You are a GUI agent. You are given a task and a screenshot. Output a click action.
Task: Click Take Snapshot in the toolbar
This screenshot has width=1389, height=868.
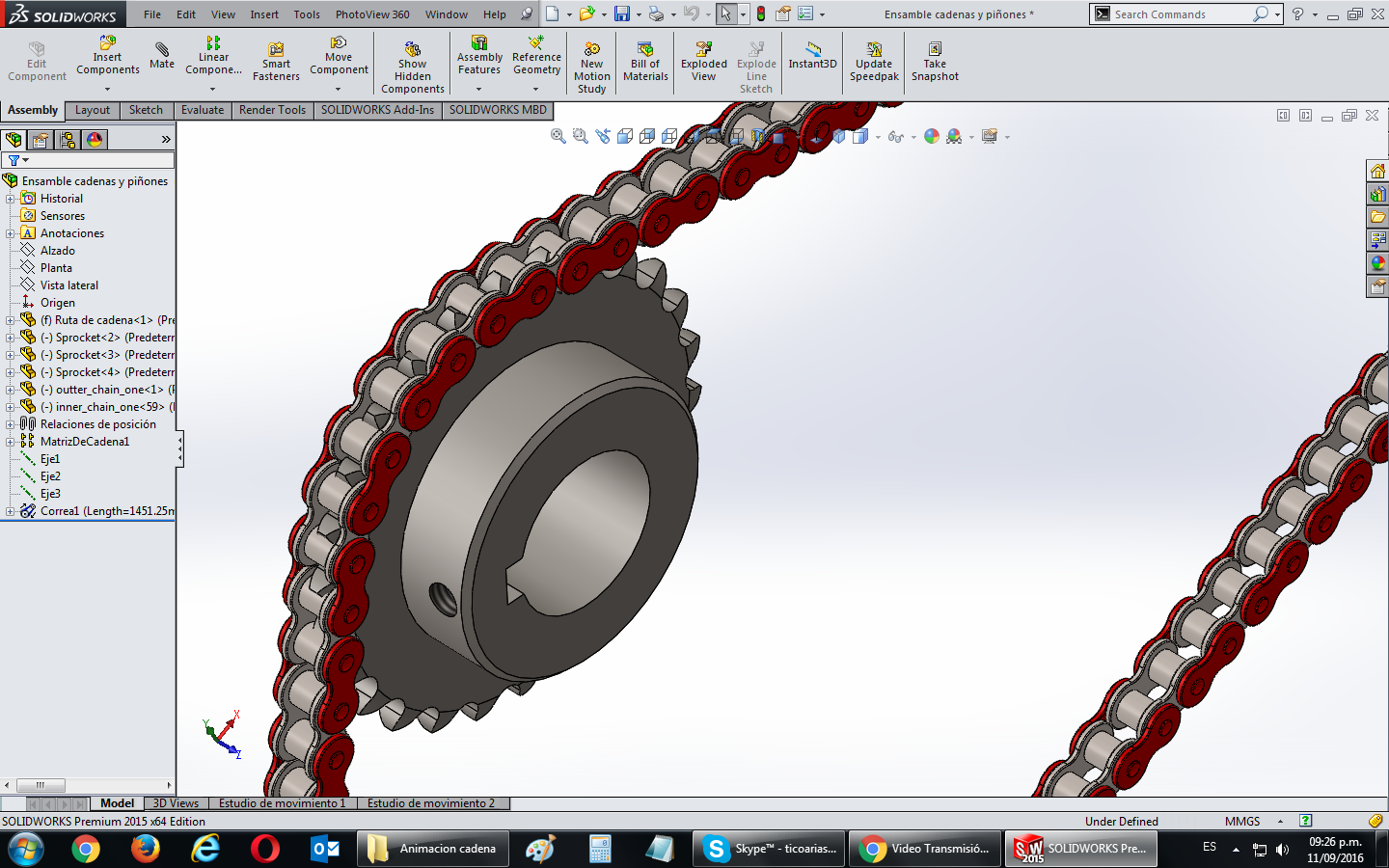click(935, 62)
